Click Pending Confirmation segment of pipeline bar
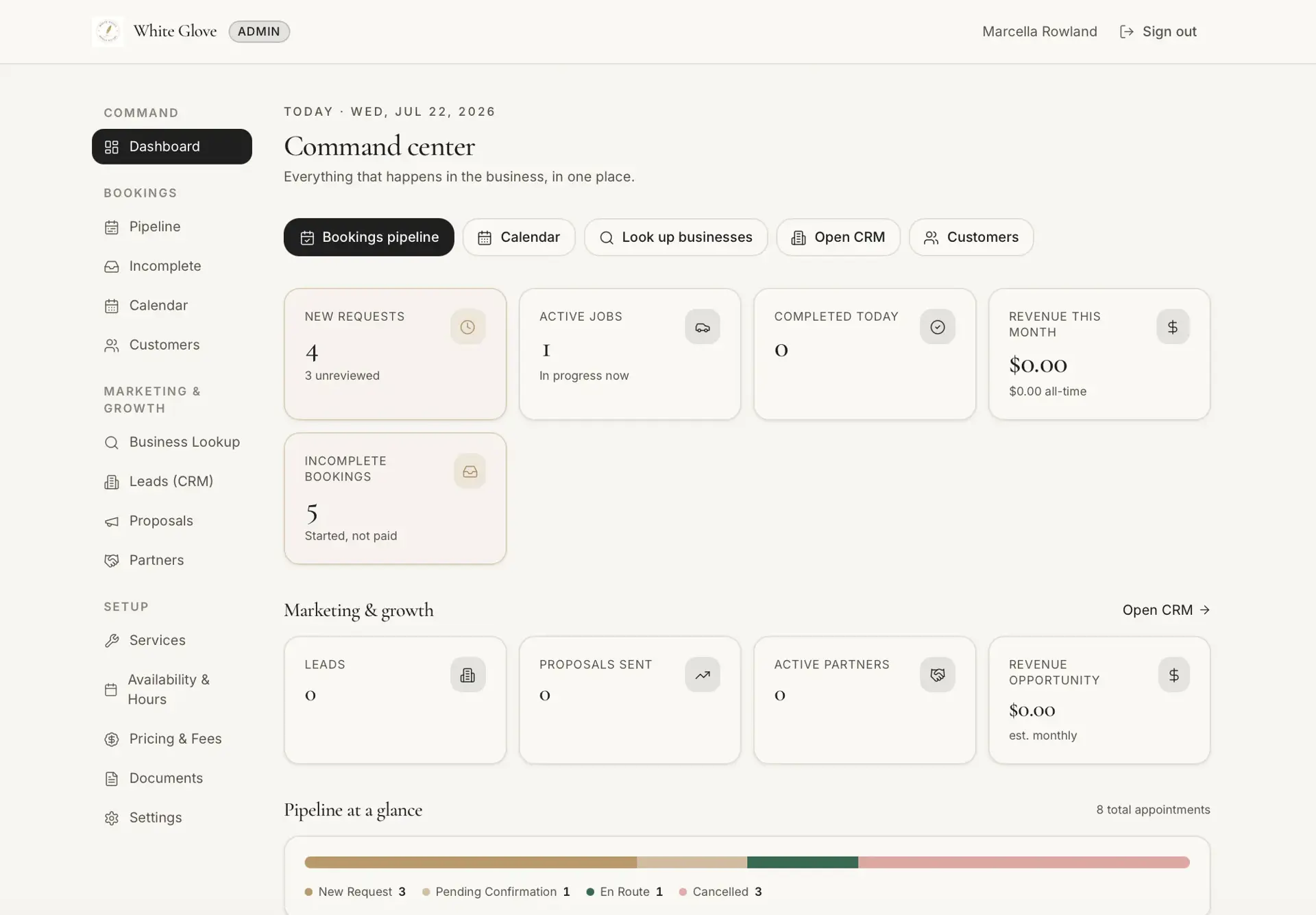This screenshot has width=1316, height=915. point(692,862)
